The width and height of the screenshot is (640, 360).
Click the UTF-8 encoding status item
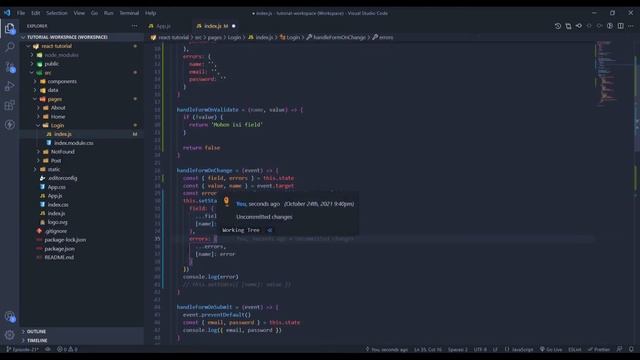click(x=480, y=349)
